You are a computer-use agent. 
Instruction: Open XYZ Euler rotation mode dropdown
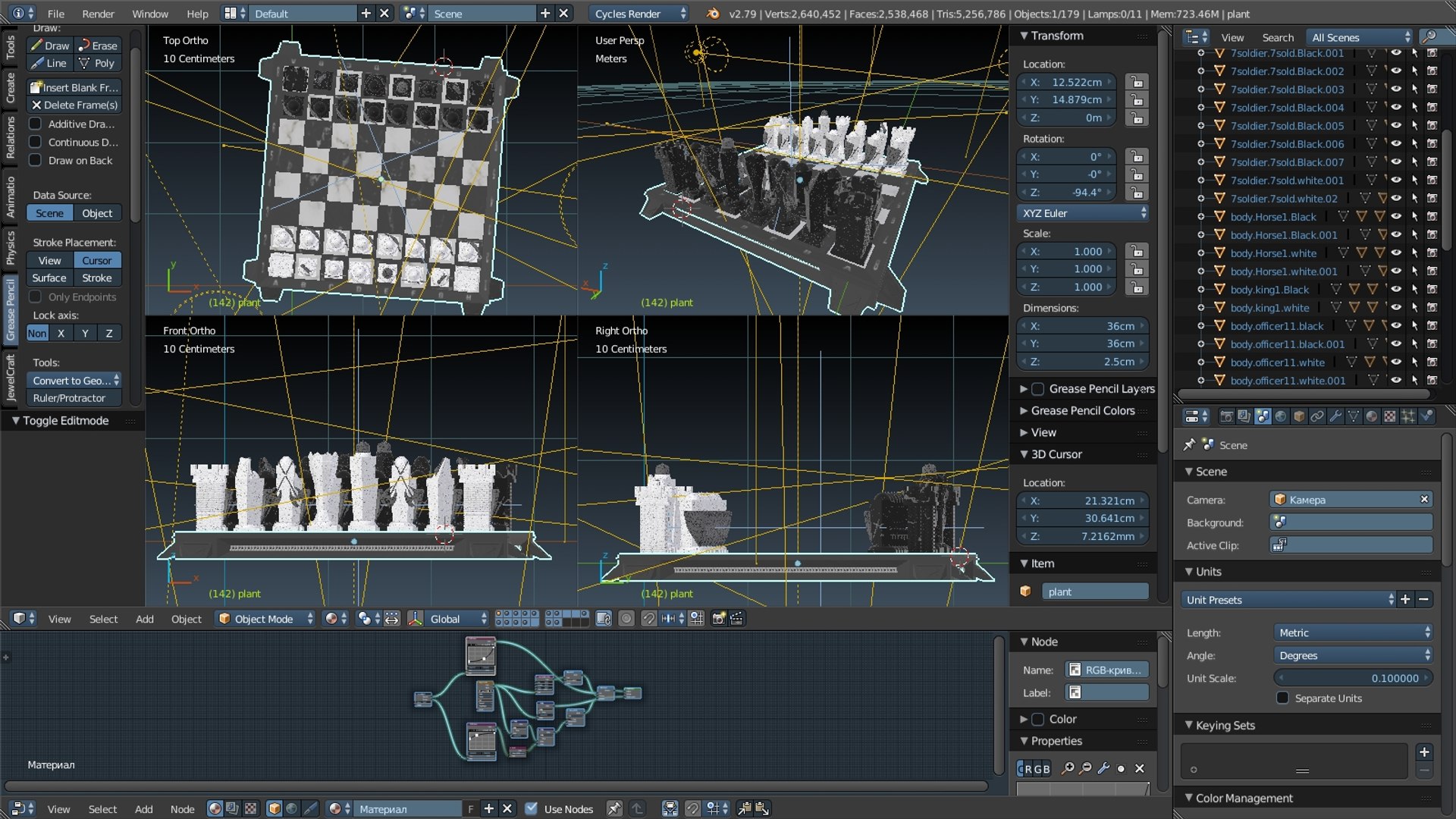click(1083, 213)
